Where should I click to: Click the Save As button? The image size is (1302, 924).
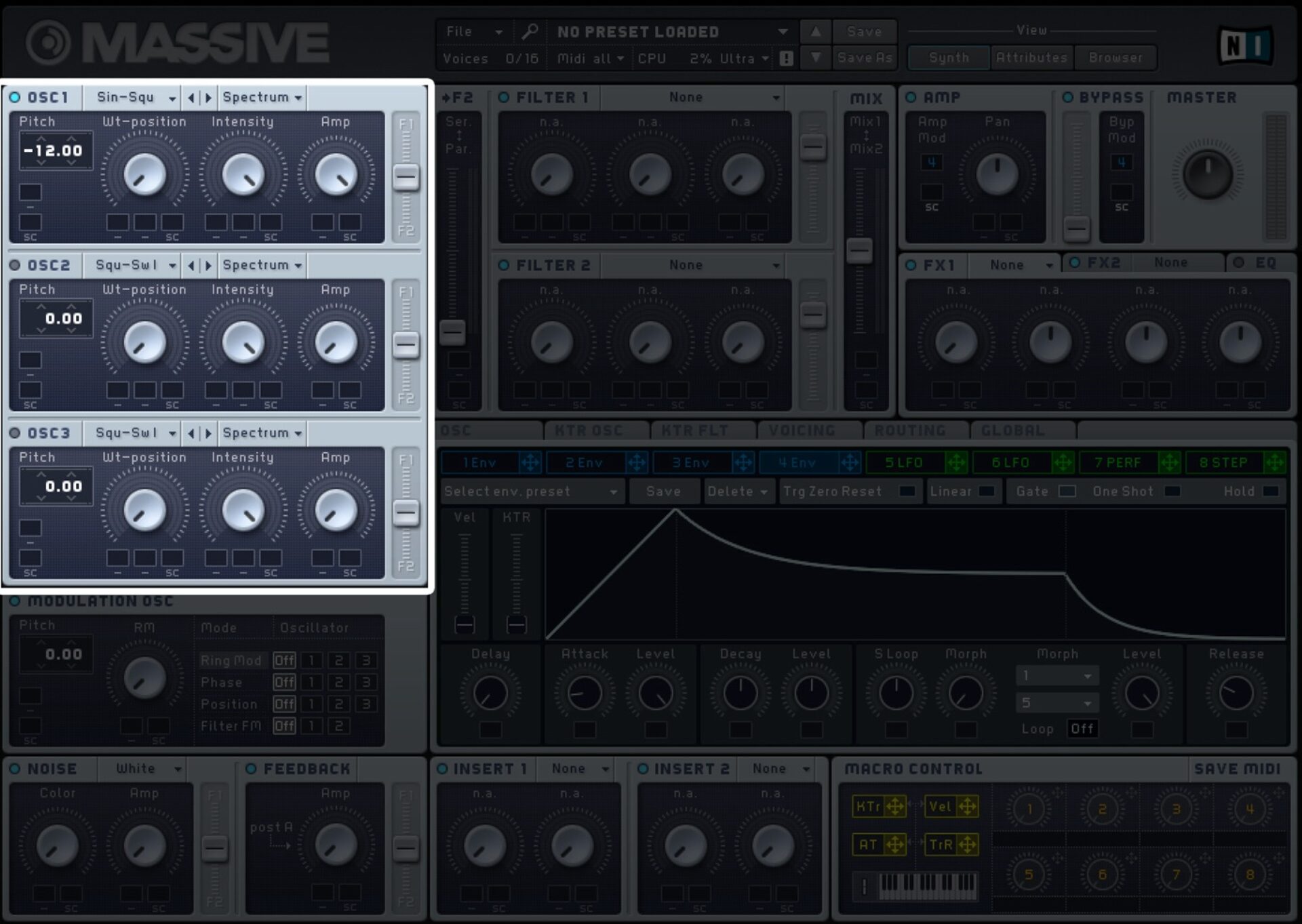point(865,58)
